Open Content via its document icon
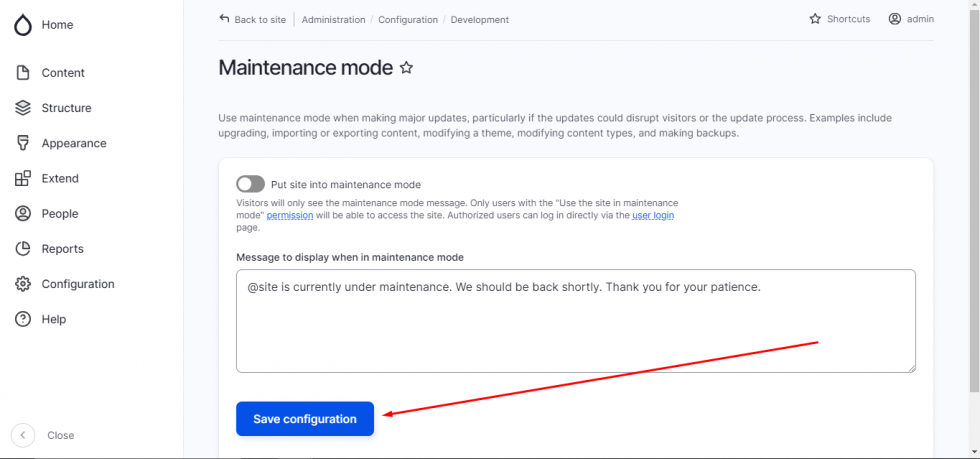 coord(23,73)
